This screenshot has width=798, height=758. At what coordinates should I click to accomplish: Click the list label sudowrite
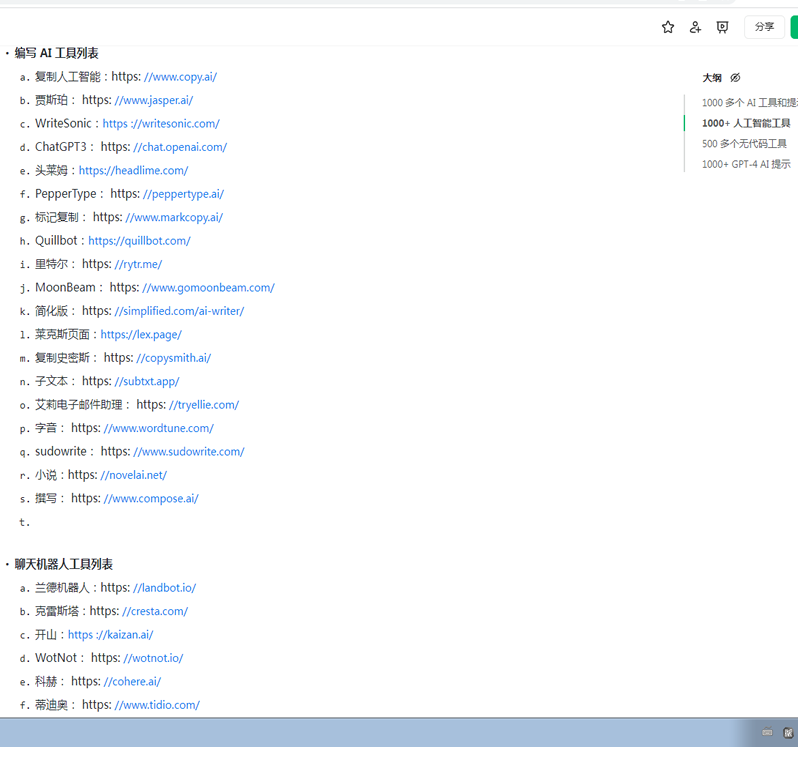pyautogui.click(x=61, y=452)
